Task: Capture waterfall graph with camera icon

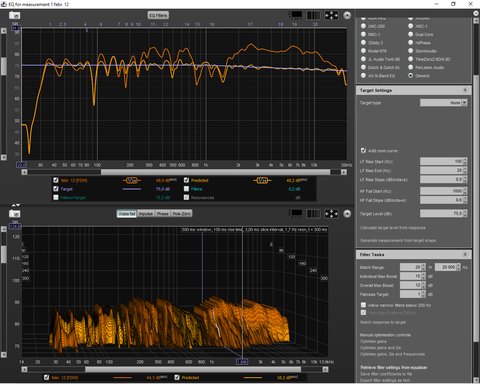Action: click(x=14, y=214)
